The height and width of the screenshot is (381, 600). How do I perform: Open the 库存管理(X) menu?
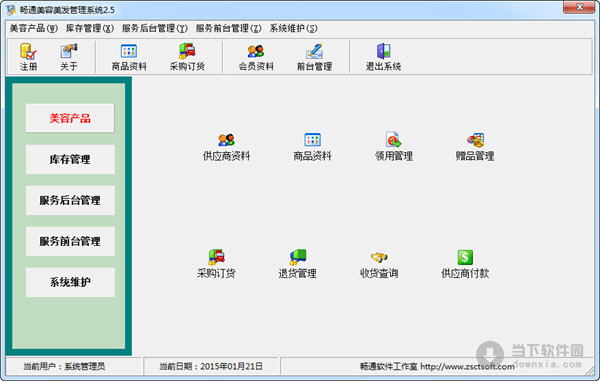point(90,28)
